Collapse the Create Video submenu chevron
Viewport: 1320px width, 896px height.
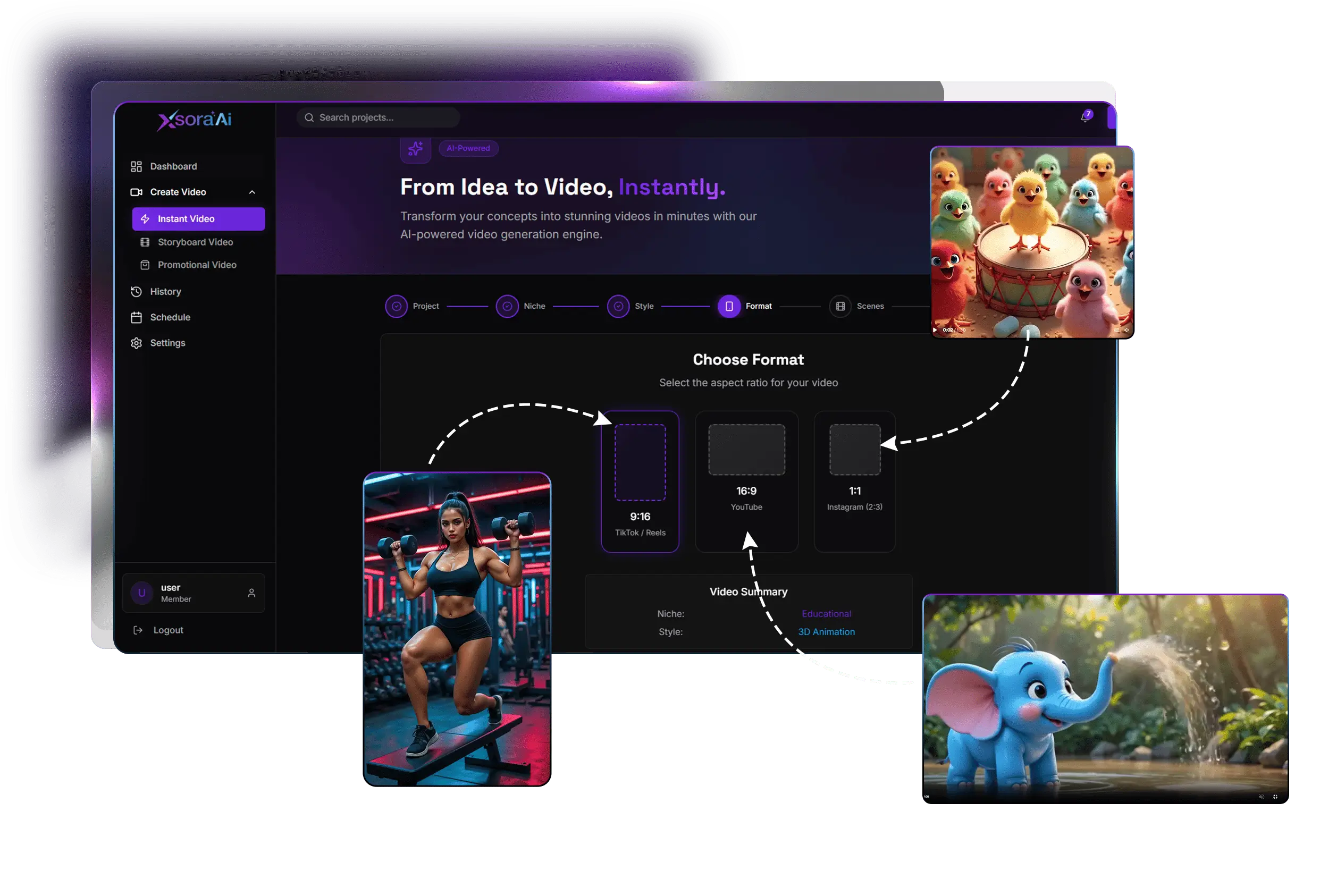point(252,192)
